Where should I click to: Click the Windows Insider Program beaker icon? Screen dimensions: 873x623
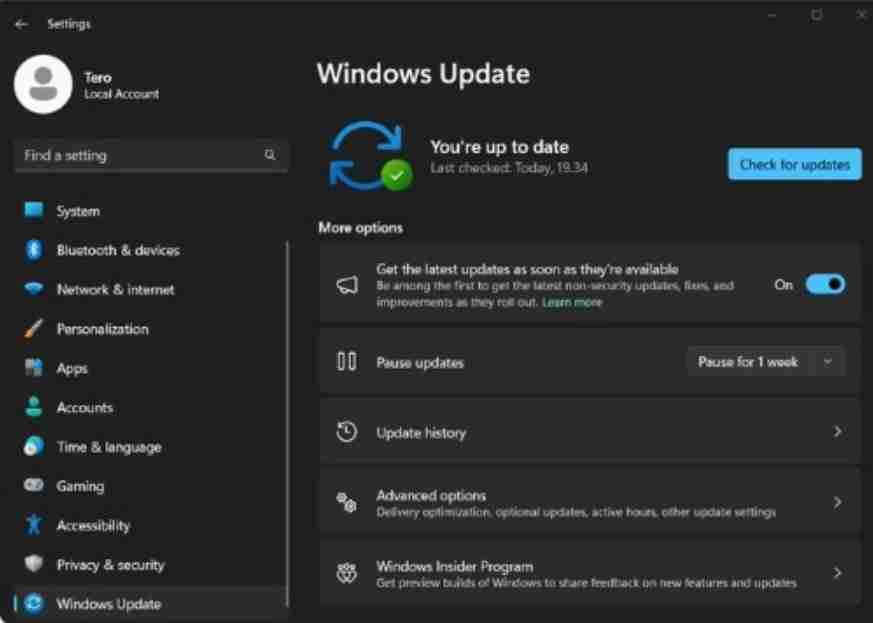click(345, 572)
